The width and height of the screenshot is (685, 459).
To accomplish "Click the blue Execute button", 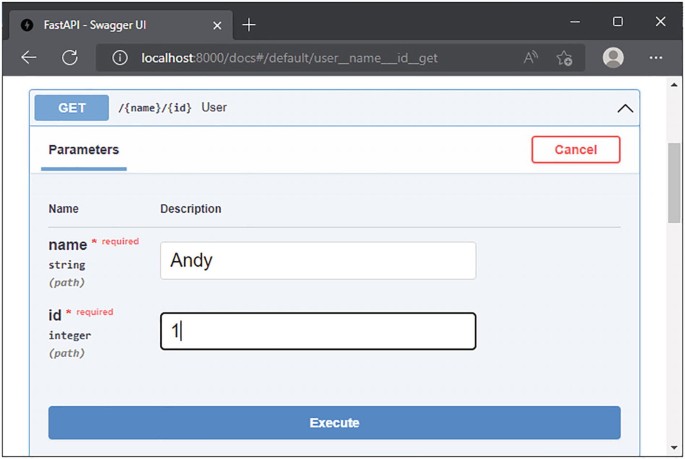I will coord(334,423).
